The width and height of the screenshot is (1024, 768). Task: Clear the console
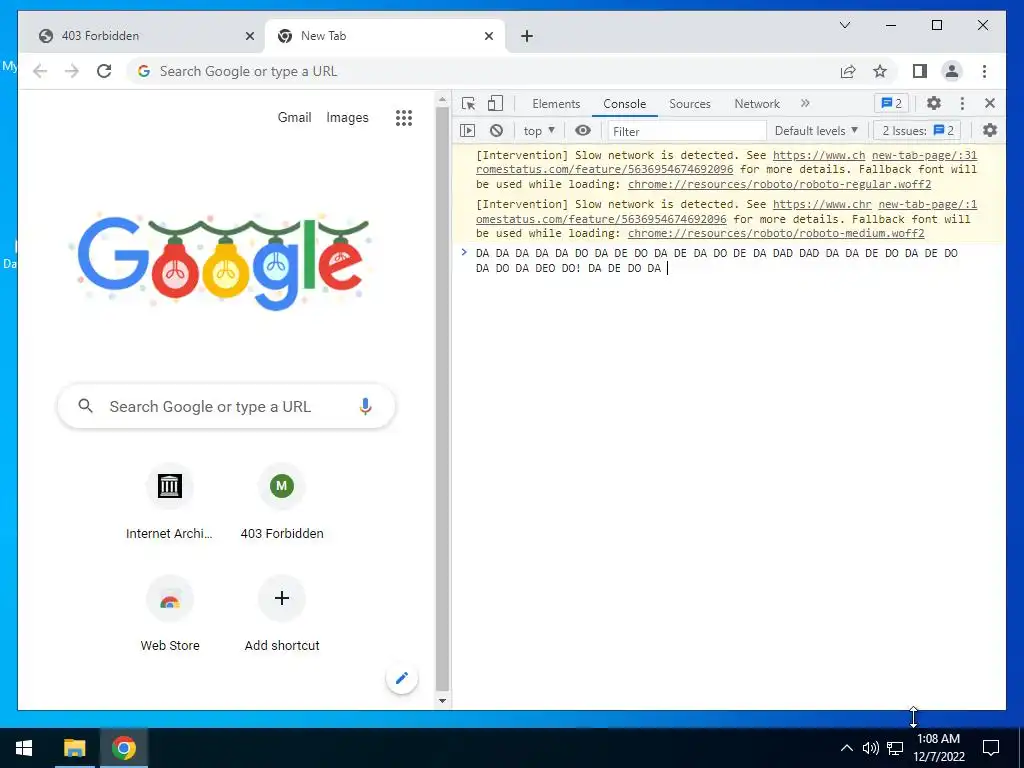pos(496,131)
